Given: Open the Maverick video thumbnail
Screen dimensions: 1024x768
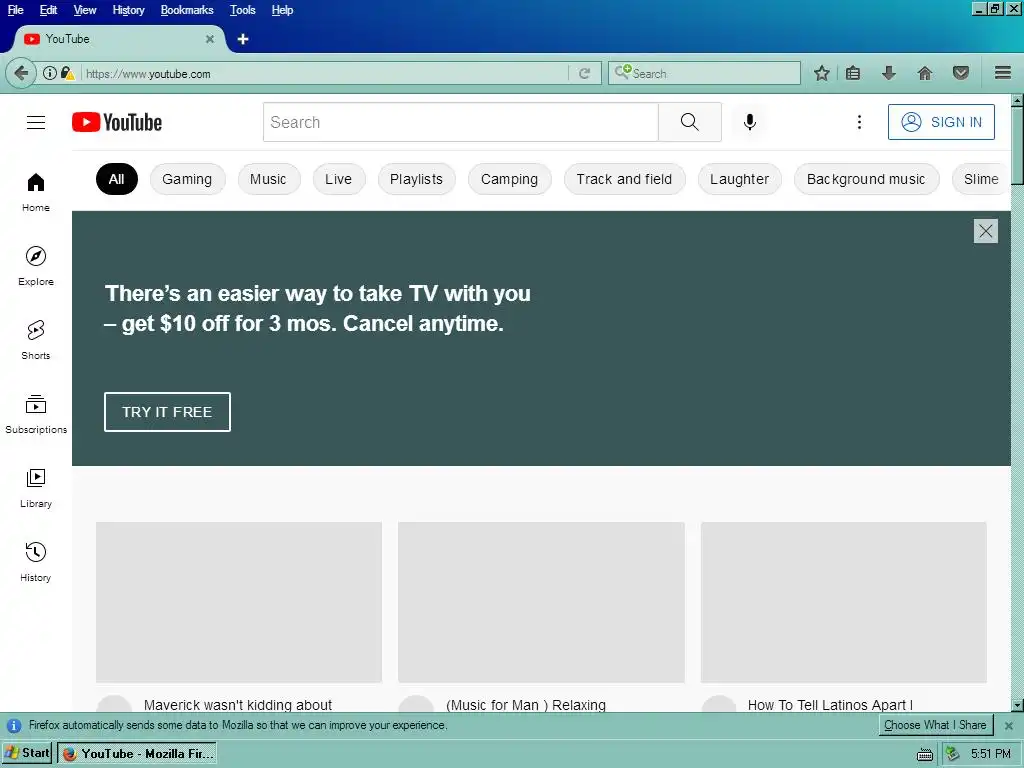Looking at the screenshot, I should tap(239, 602).
